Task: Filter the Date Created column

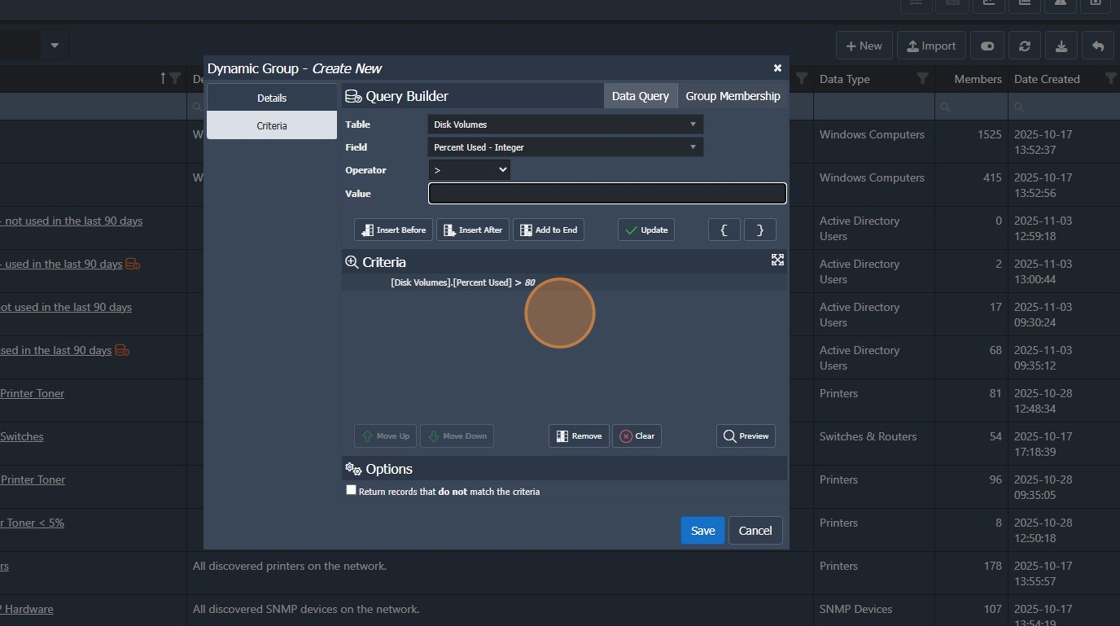Action: coord(1111,79)
